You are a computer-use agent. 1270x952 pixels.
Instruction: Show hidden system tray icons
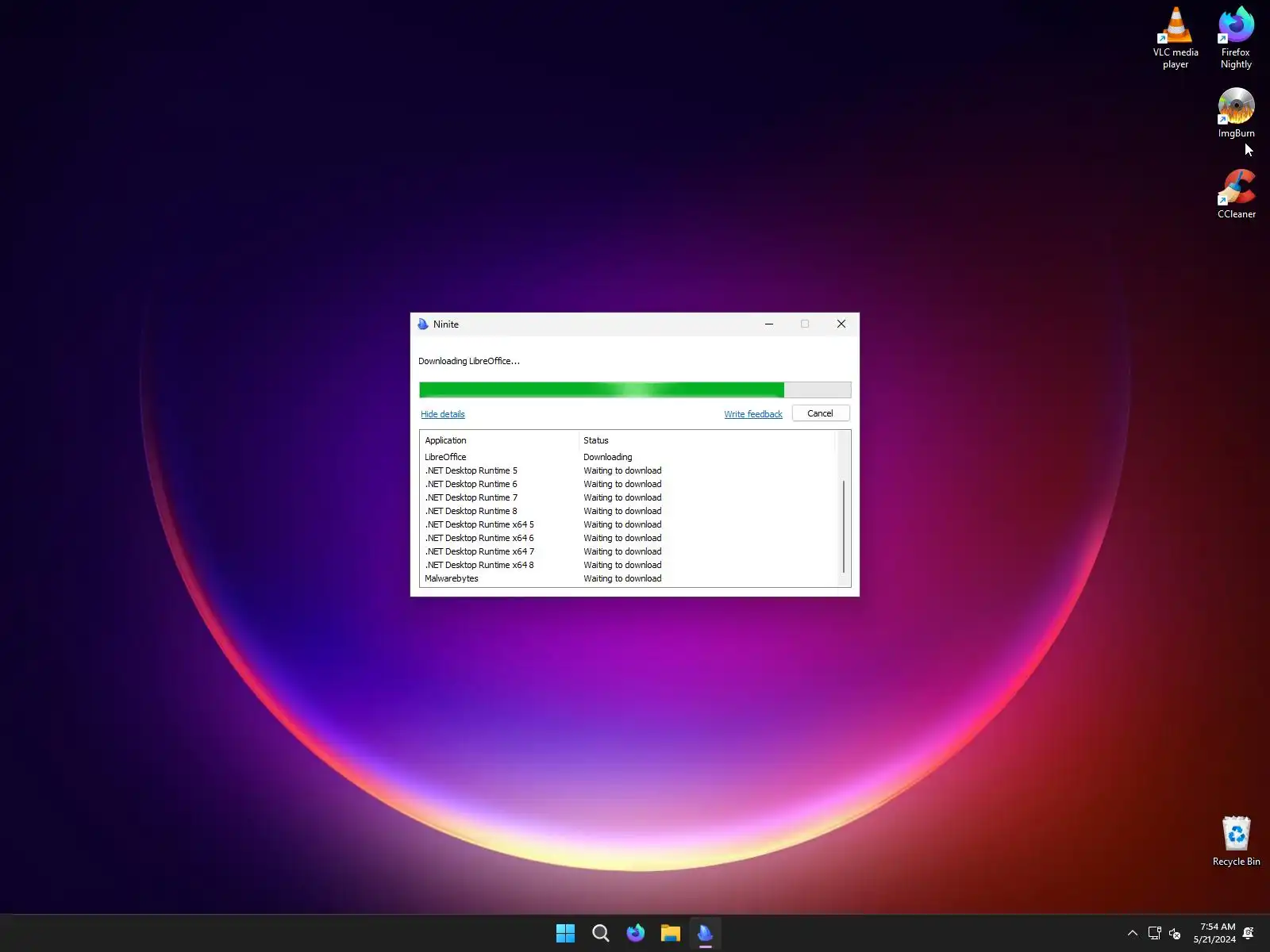coord(1133,933)
